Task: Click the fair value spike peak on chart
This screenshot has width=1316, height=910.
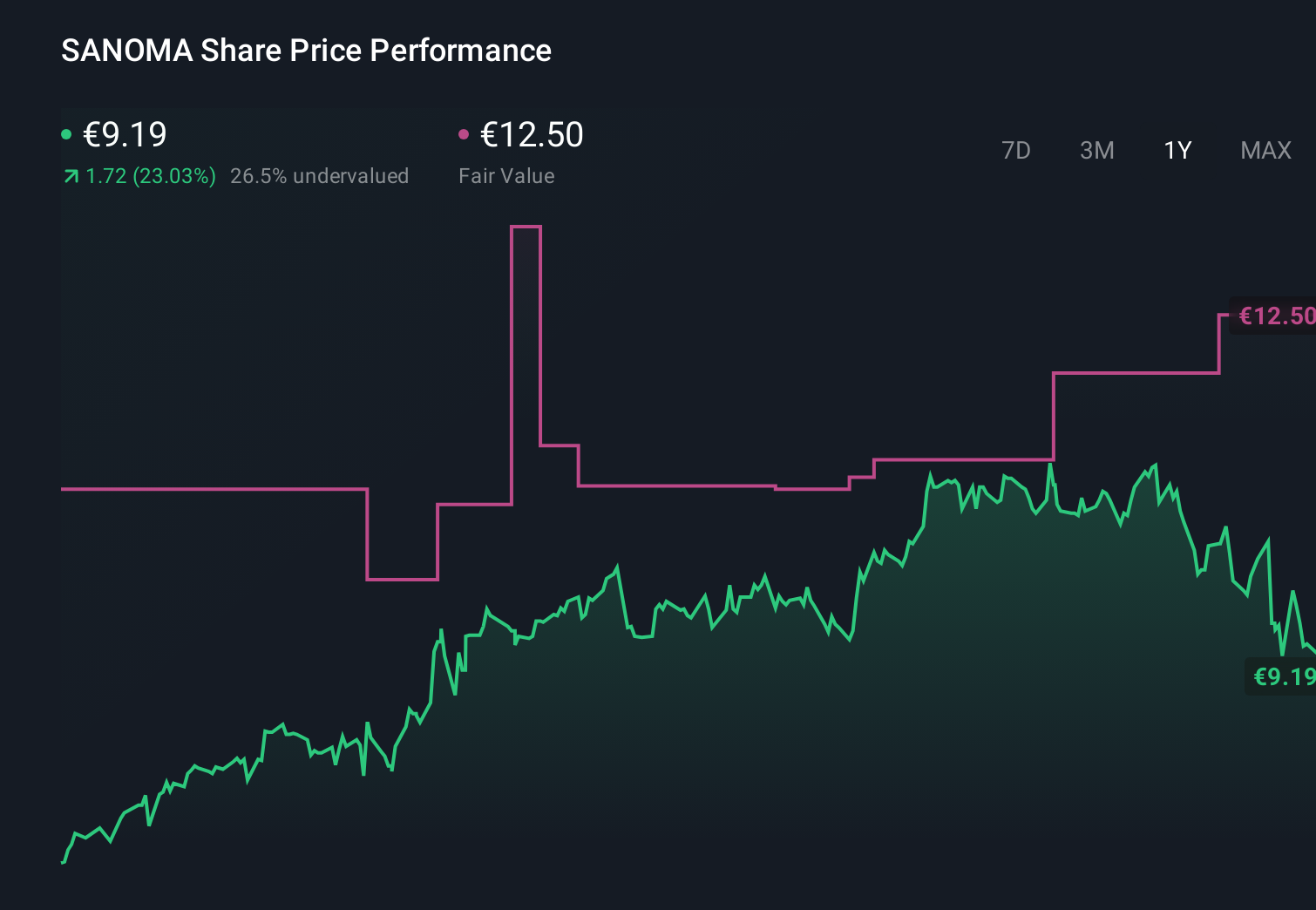Action: [x=526, y=227]
